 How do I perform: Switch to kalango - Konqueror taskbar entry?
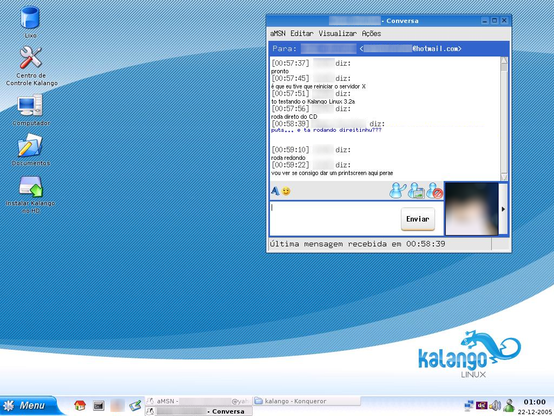[306, 401]
